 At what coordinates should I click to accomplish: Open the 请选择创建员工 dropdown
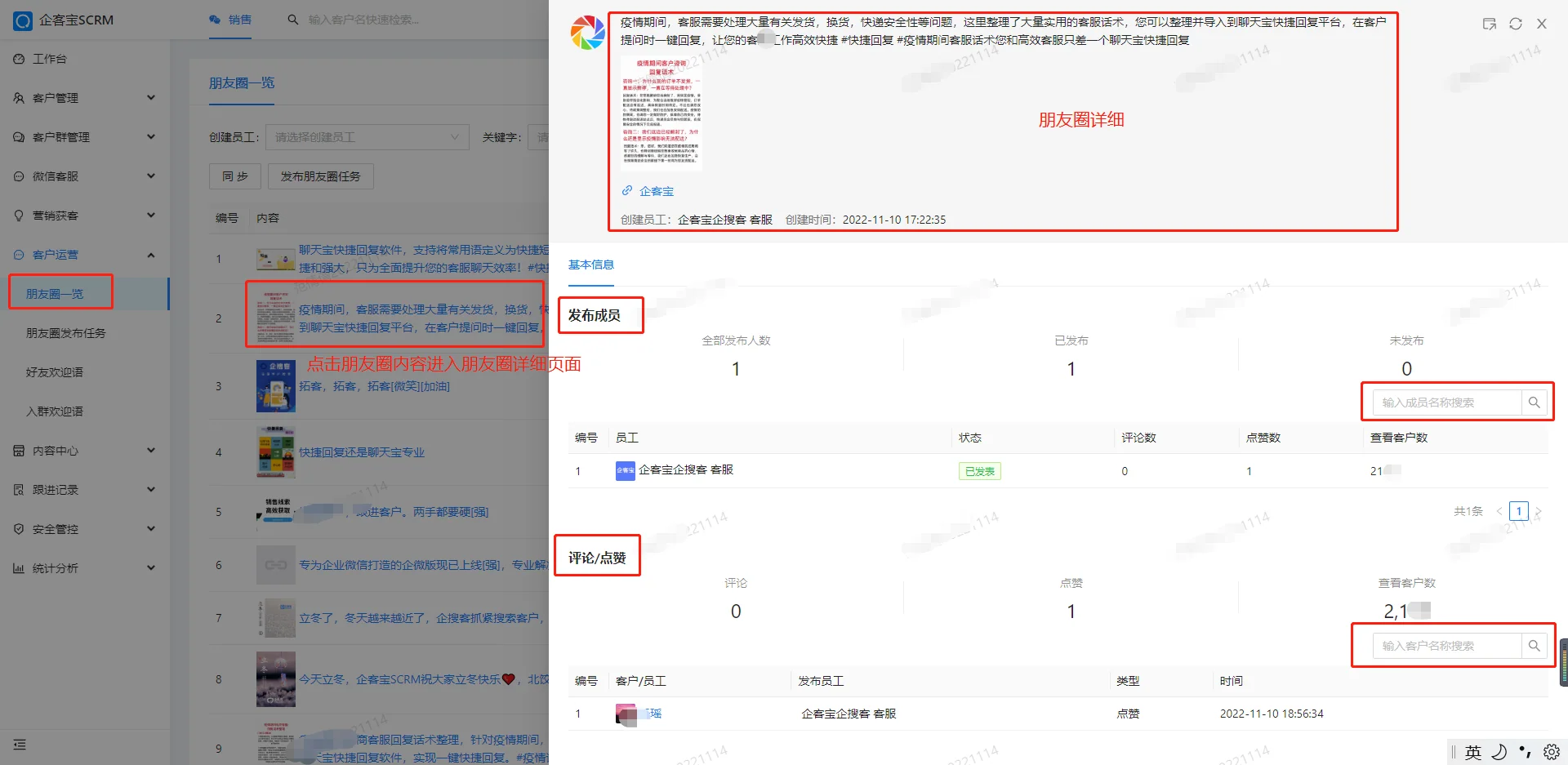click(367, 137)
